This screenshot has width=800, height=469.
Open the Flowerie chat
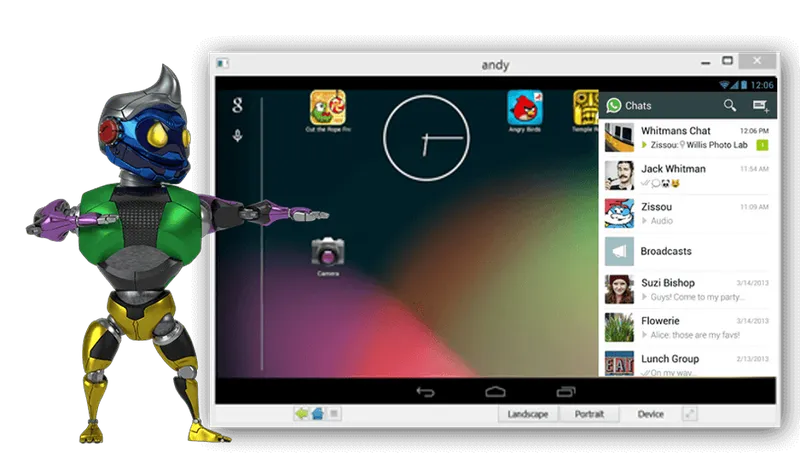tap(687, 327)
